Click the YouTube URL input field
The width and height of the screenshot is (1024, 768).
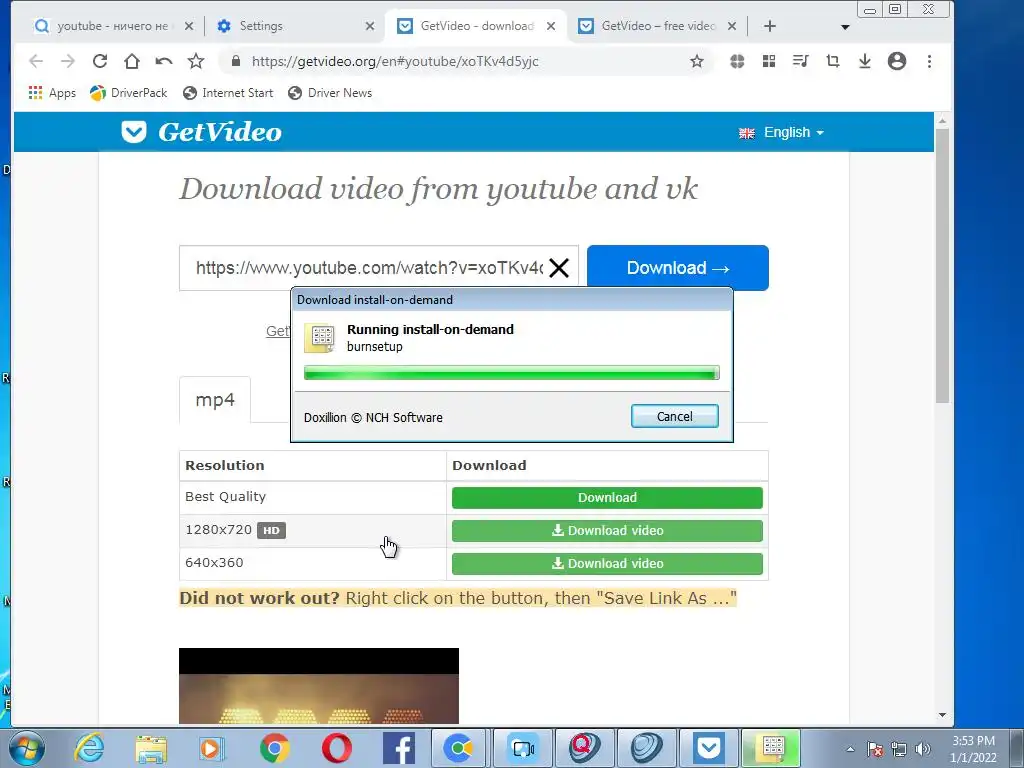pos(379,268)
